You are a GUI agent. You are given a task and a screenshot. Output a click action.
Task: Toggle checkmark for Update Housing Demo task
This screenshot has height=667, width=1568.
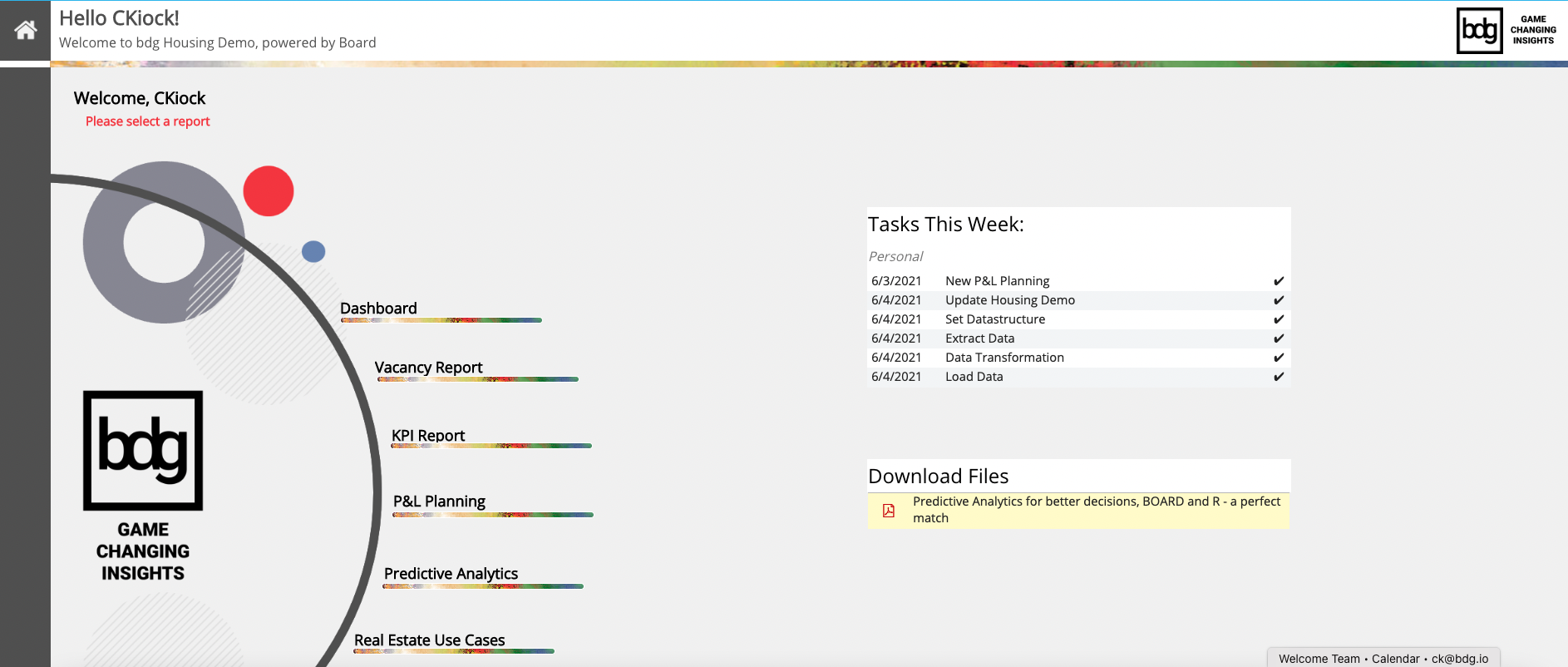pyautogui.click(x=1279, y=300)
